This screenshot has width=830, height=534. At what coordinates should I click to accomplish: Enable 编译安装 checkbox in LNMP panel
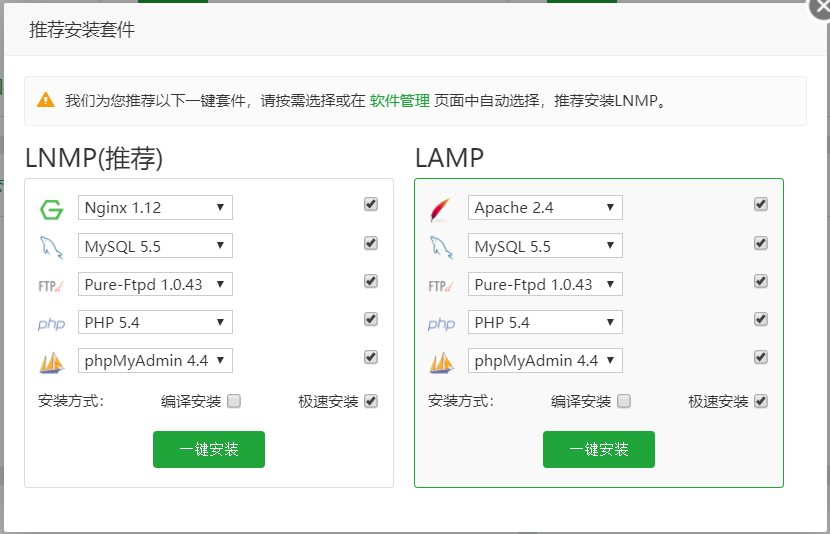234,401
